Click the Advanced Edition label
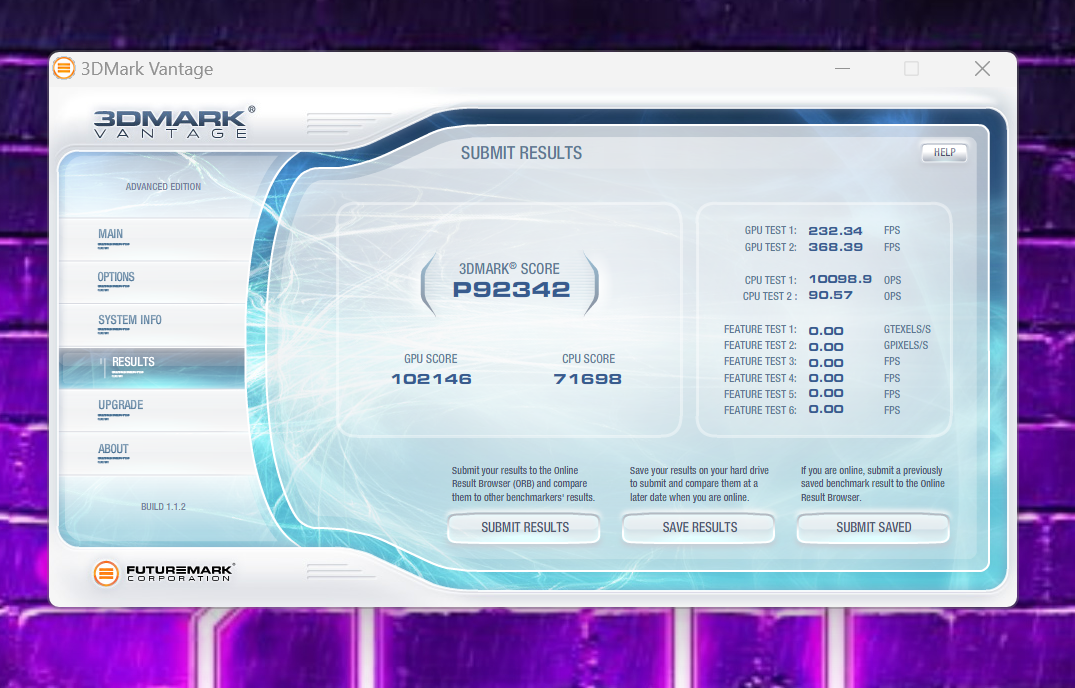The height and width of the screenshot is (688, 1075). click(x=163, y=186)
